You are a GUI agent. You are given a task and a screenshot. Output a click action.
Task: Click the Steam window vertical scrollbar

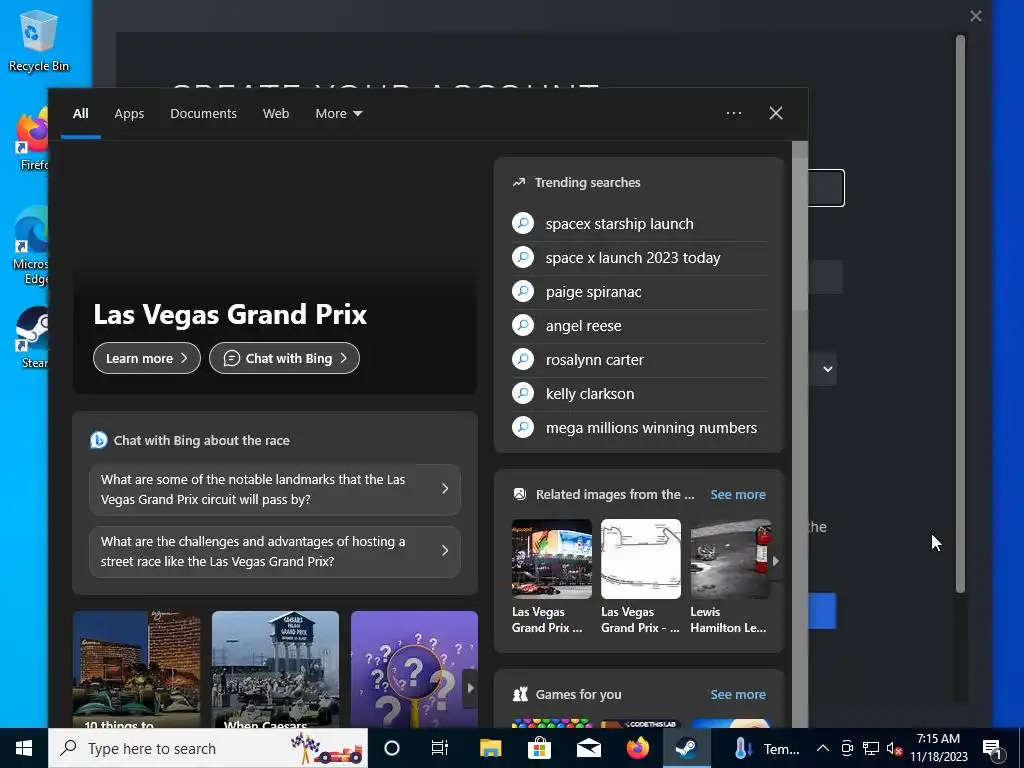coord(960,313)
